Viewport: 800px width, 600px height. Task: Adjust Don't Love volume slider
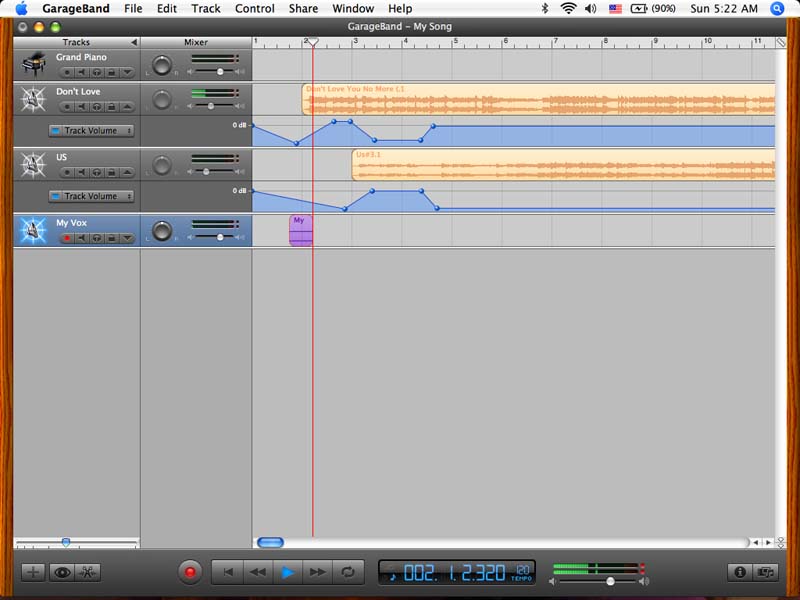[211, 106]
